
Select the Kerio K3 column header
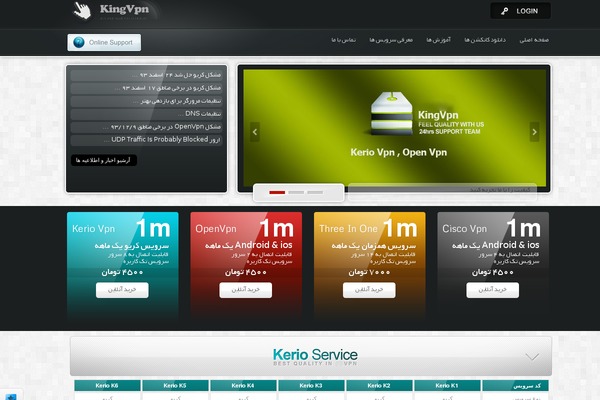[311, 385]
